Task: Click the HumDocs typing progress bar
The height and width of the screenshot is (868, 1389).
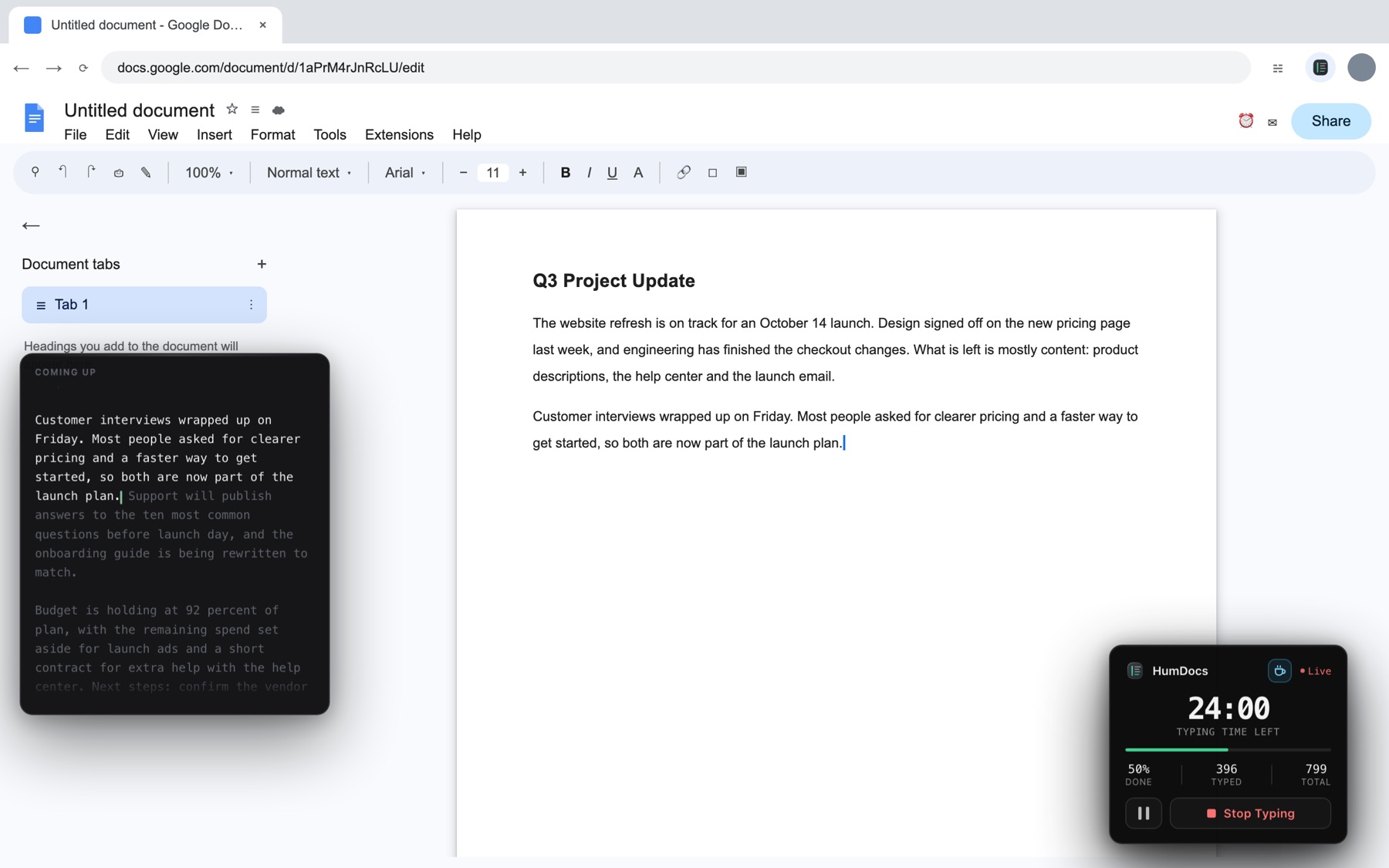Action: (x=1228, y=749)
